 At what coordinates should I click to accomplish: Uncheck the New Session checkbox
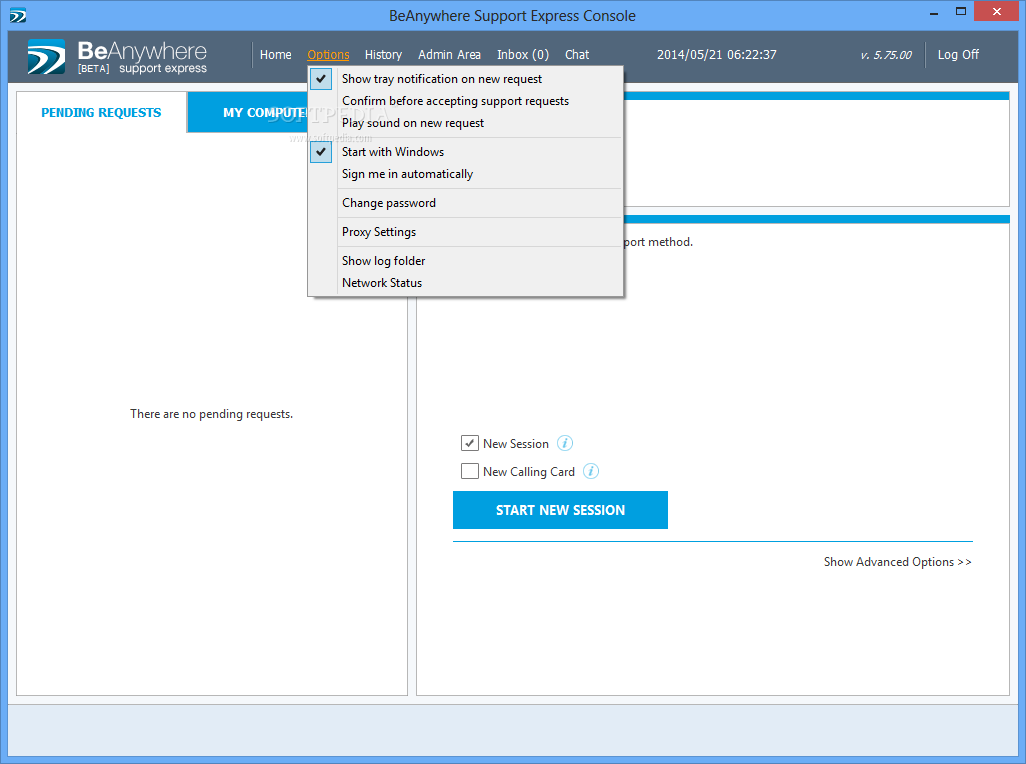pos(470,443)
